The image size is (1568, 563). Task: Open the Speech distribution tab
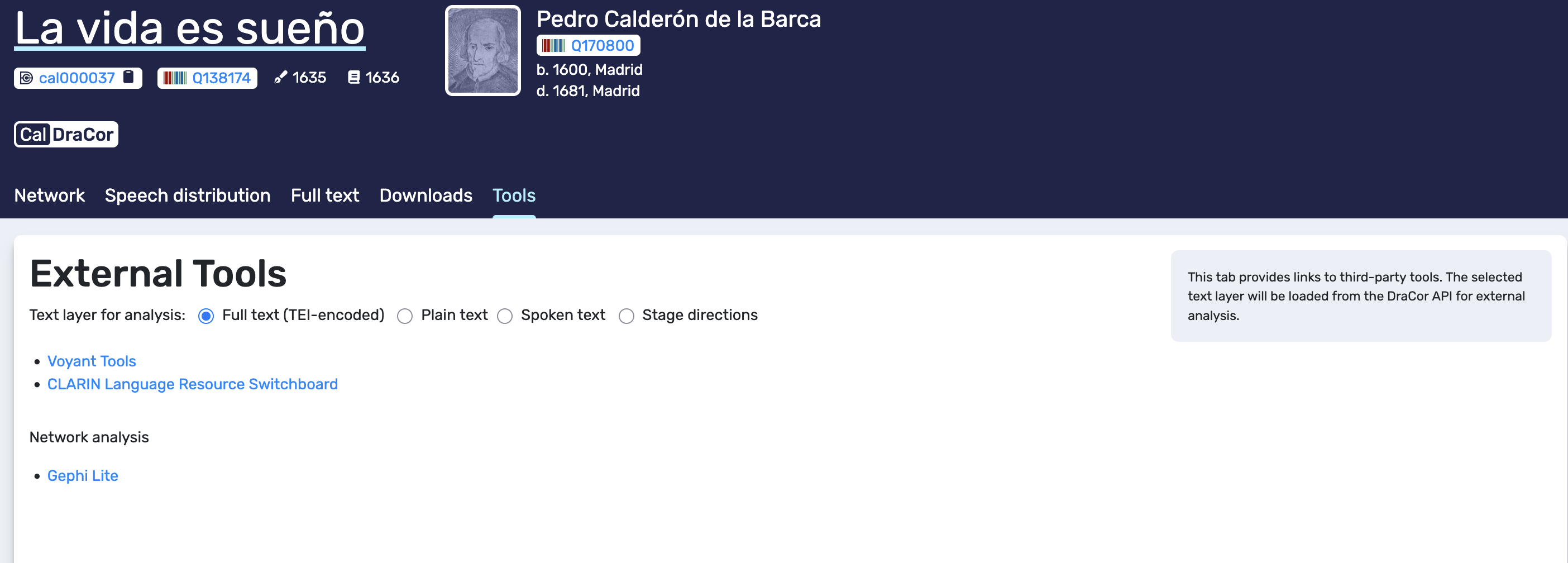click(x=188, y=195)
